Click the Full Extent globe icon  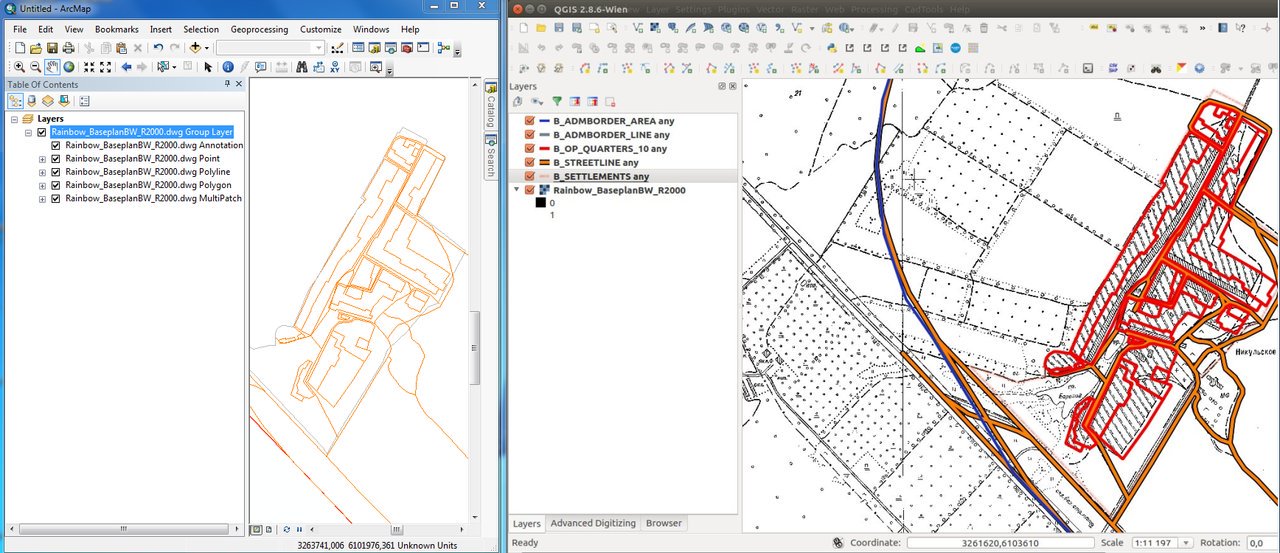[69, 67]
